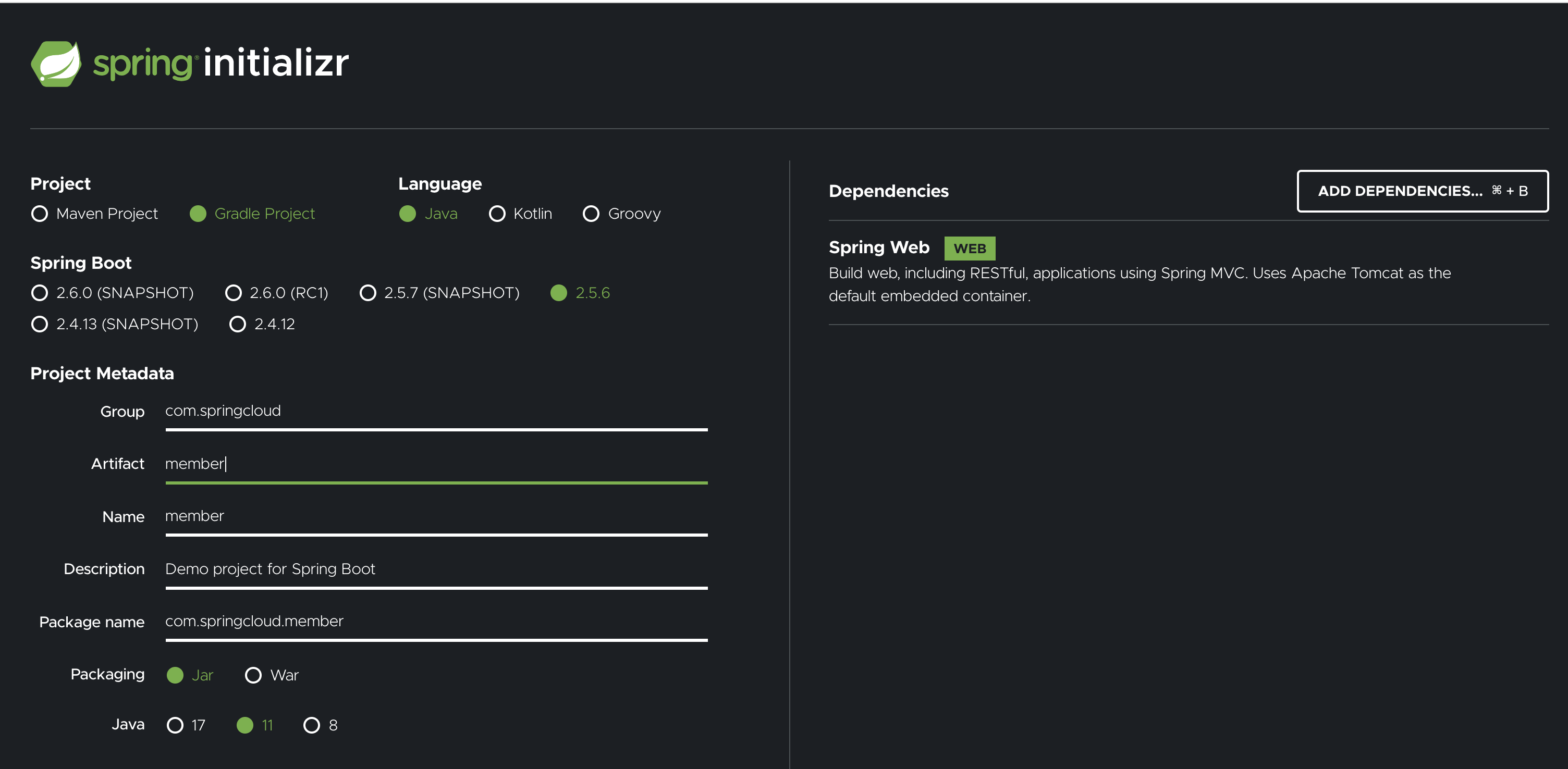The height and width of the screenshot is (769, 1568).
Task: Click the WEB tag badge
Action: (970, 248)
